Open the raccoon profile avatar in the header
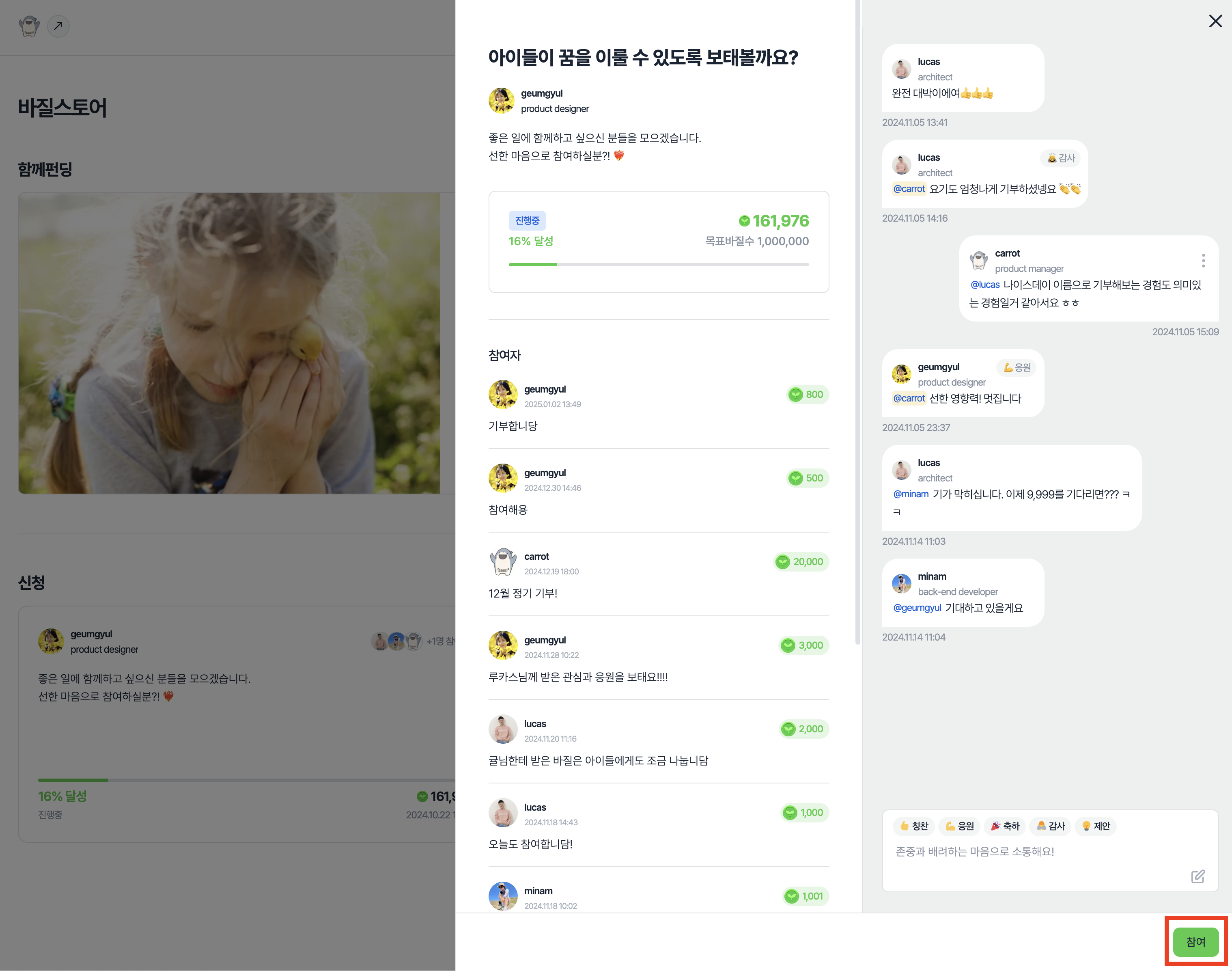Viewport: 1232px width, 971px height. (x=29, y=26)
